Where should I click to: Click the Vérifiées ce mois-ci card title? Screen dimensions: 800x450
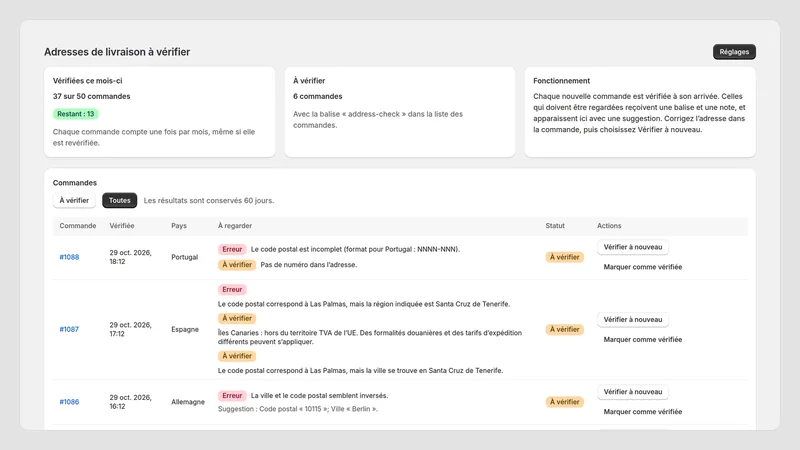click(x=87, y=81)
